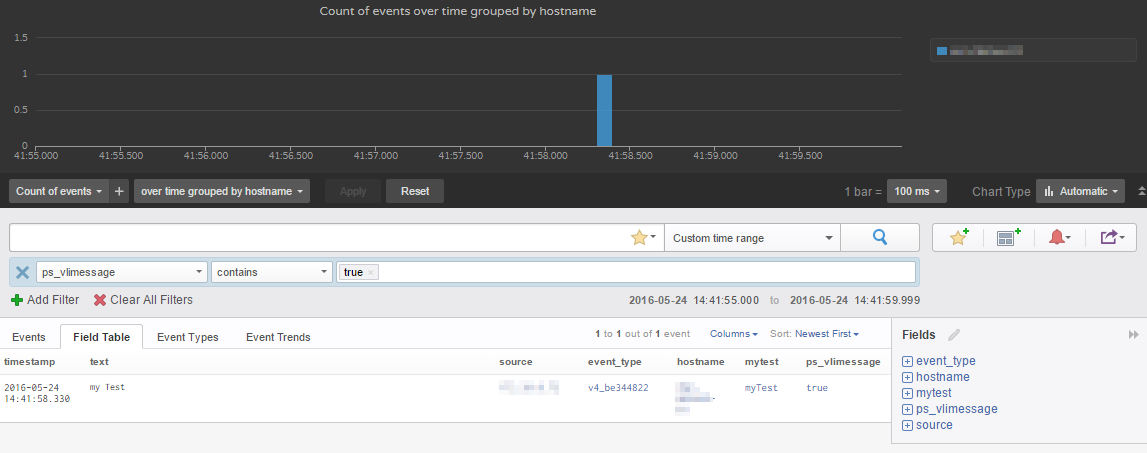Open the Custom time range dropdown
This screenshot has height=453, width=1147.
pyautogui.click(x=752, y=238)
